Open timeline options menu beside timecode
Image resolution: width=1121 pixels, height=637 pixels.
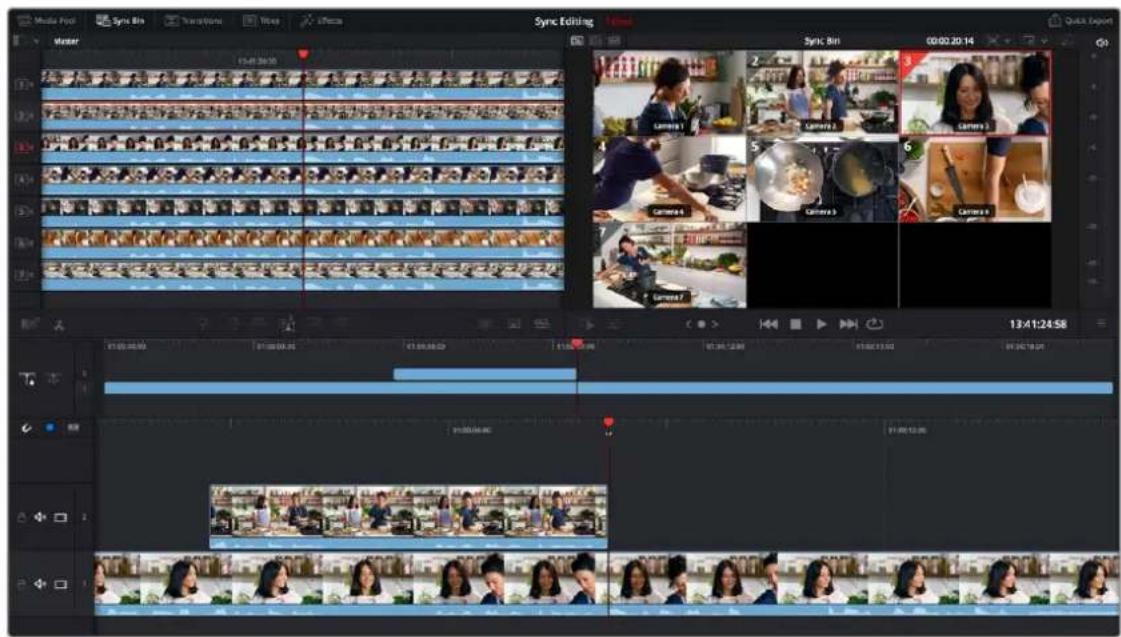1101,324
